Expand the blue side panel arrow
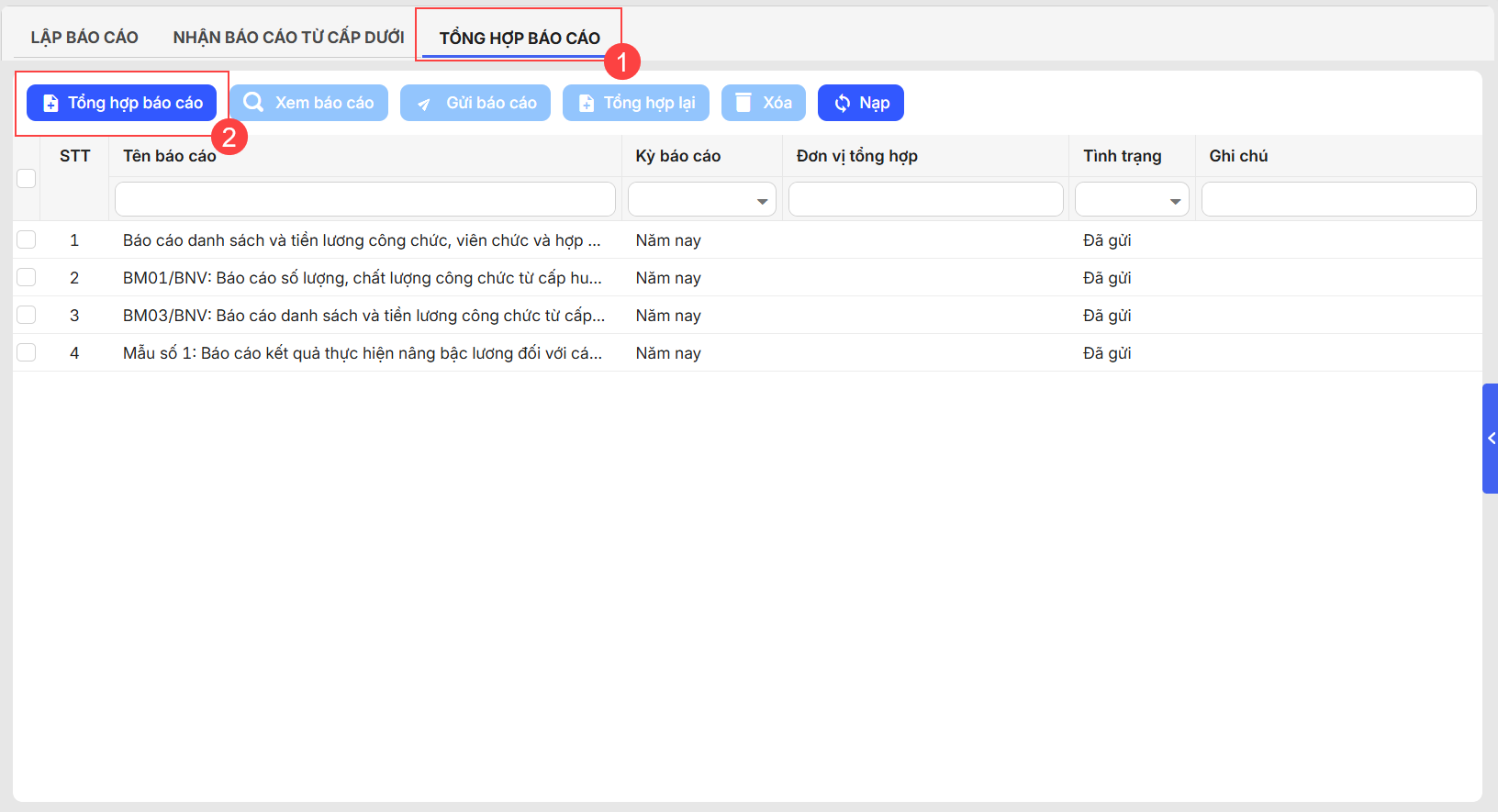This screenshot has width=1498, height=812. (x=1491, y=439)
